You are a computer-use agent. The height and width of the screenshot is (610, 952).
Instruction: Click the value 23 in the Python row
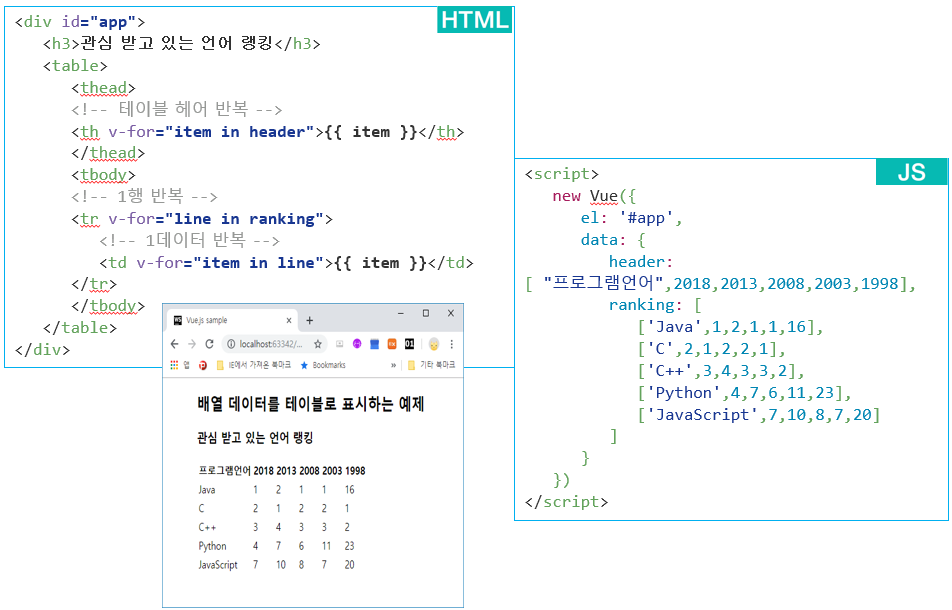click(x=350, y=546)
